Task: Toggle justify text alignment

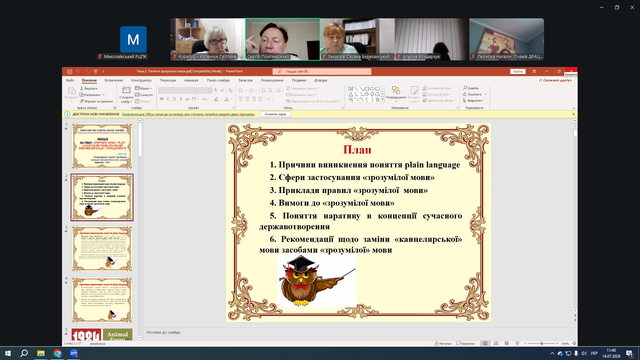Action: coord(260,99)
